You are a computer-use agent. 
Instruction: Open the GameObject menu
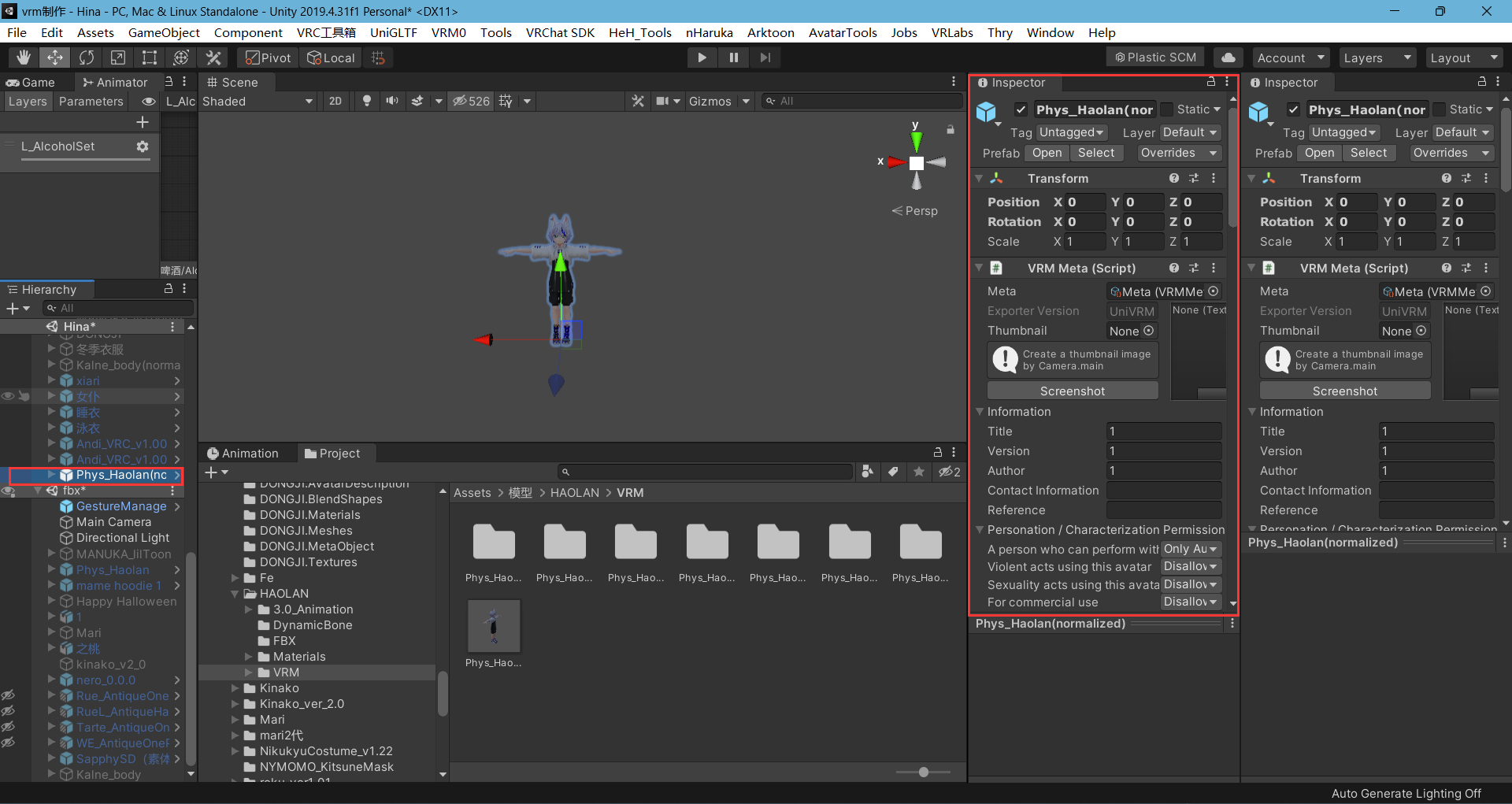164,32
